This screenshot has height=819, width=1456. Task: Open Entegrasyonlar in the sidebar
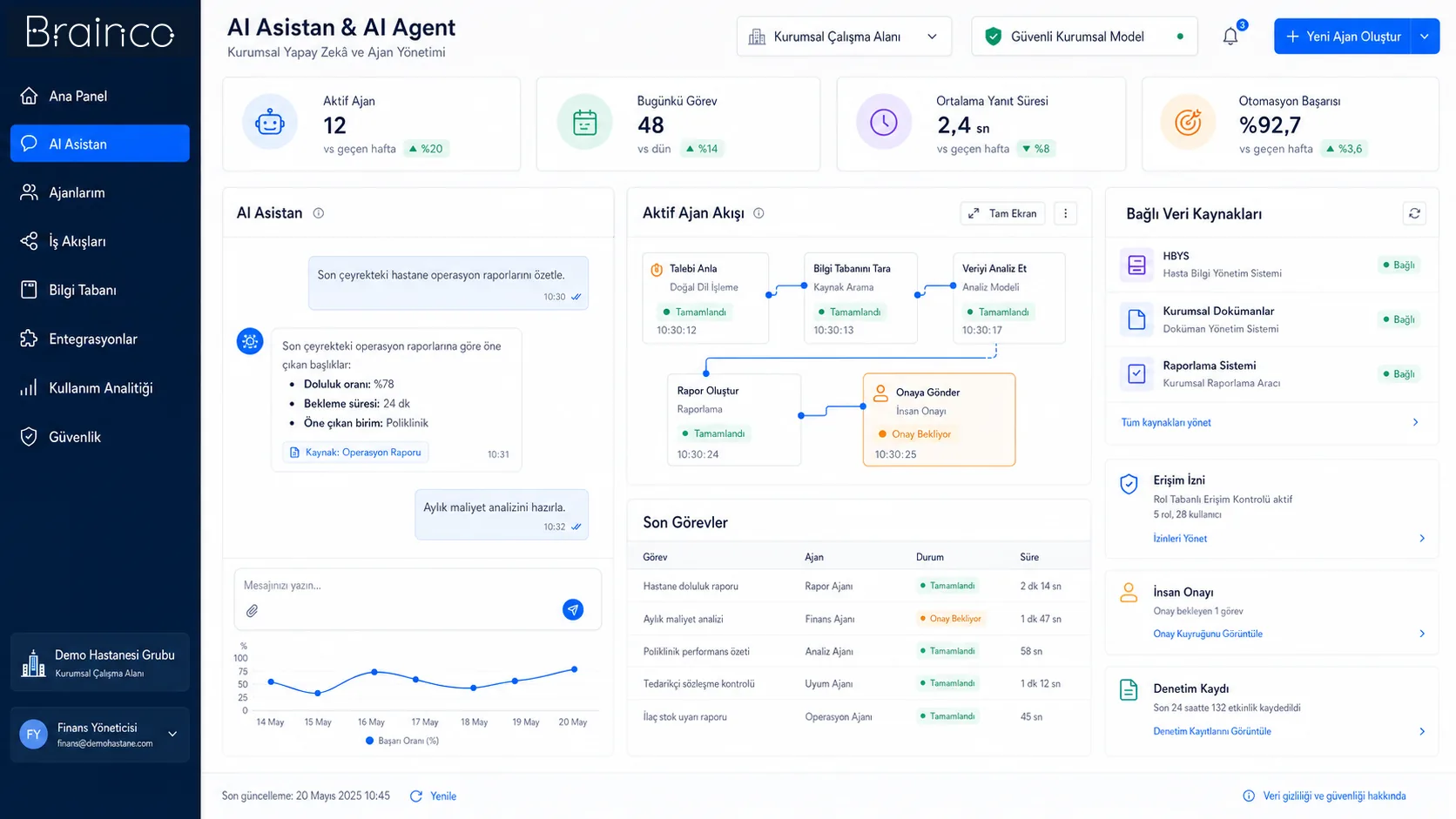99,339
